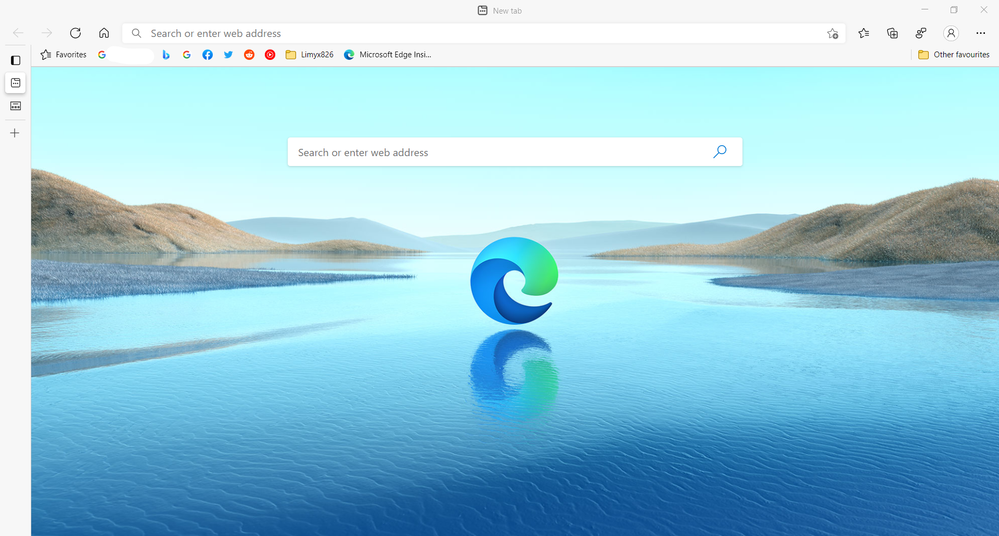
Task: Reload the page with the Refresh icon
Action: [75, 33]
